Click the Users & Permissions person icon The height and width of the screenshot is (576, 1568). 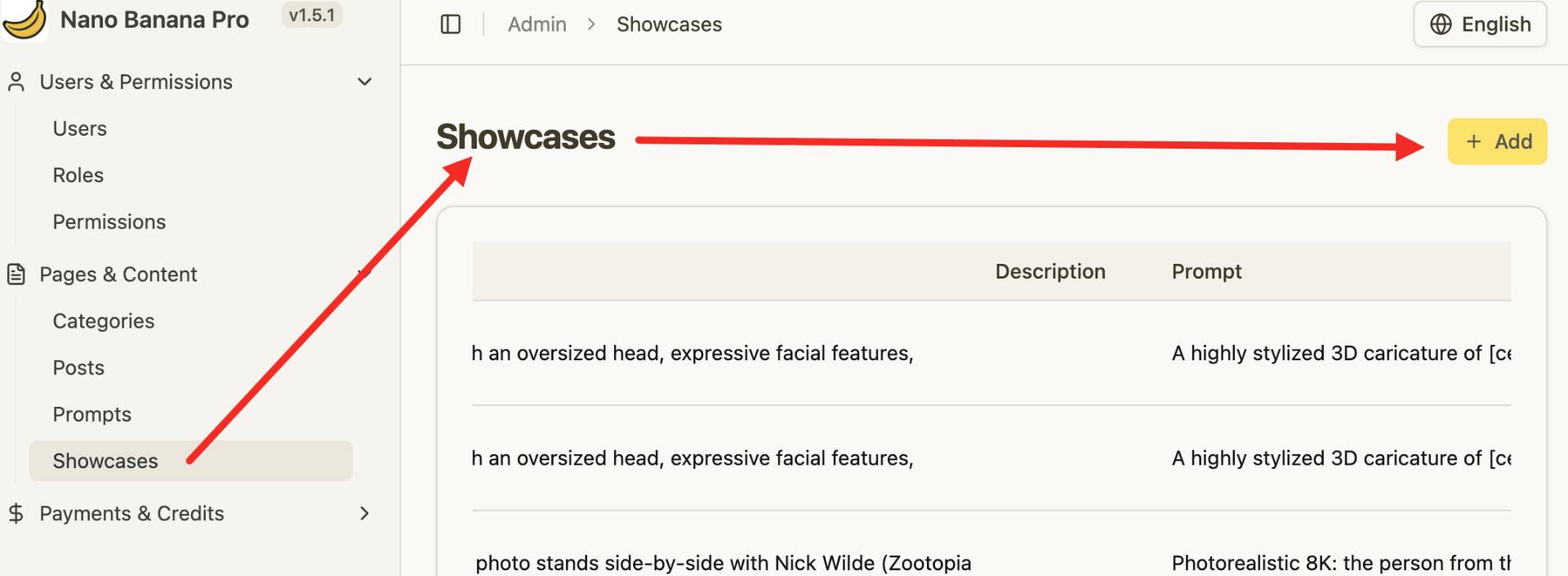[16, 82]
